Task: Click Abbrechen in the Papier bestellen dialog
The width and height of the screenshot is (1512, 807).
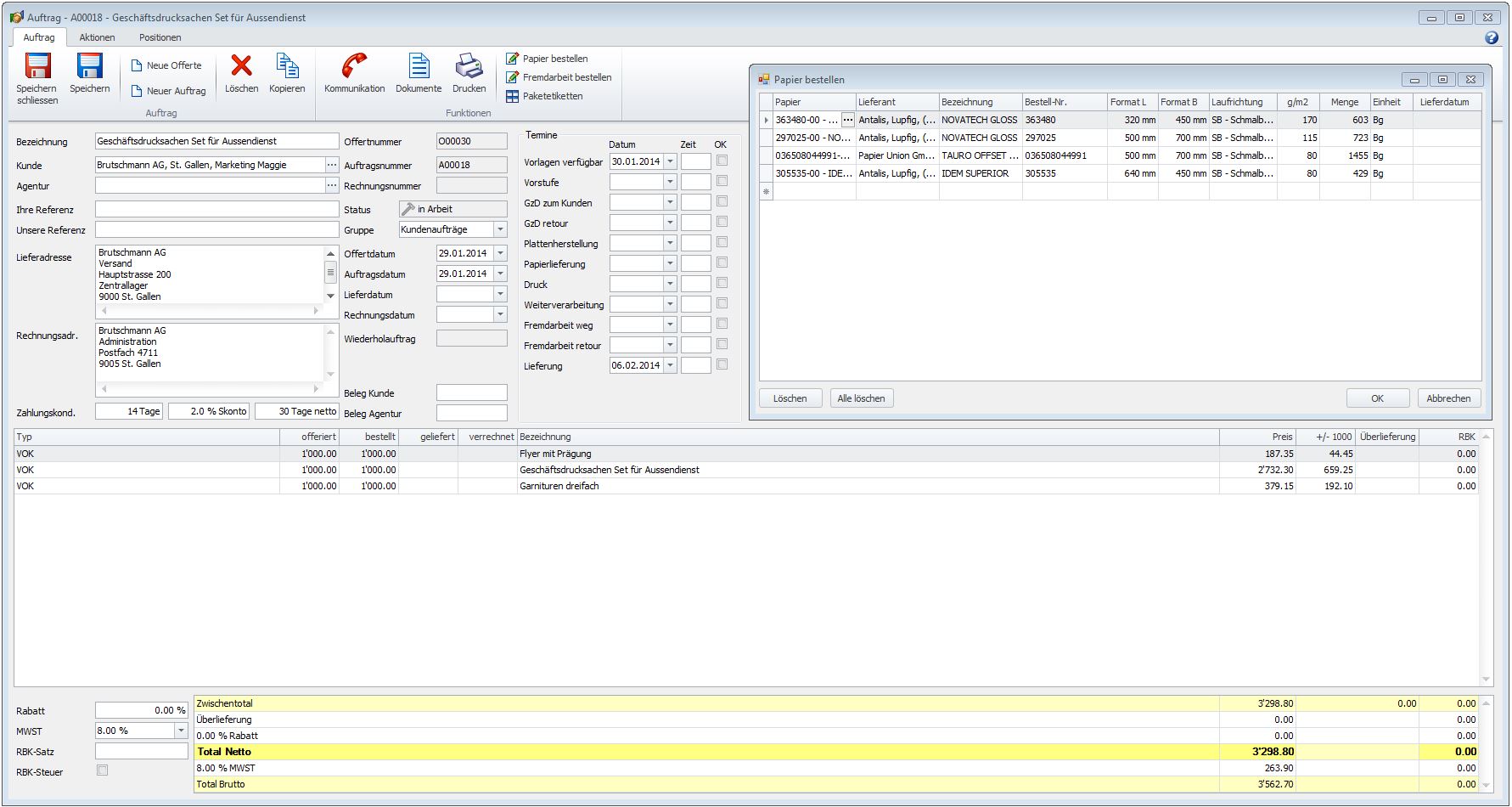Action: [x=1447, y=398]
